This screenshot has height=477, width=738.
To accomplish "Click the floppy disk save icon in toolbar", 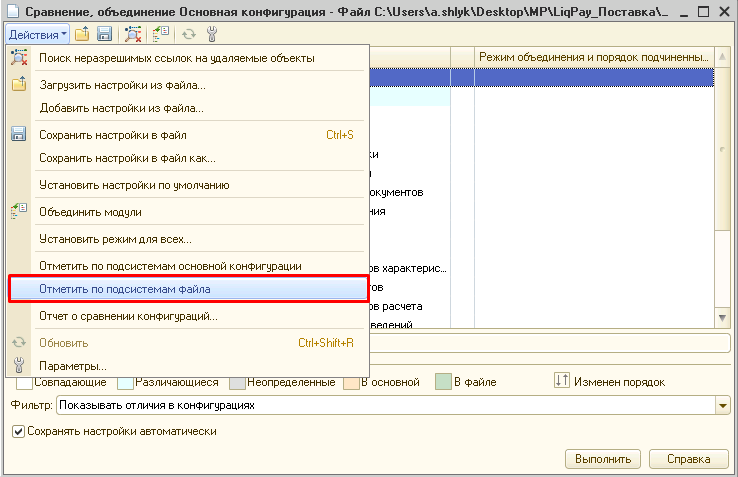I will click(103, 34).
